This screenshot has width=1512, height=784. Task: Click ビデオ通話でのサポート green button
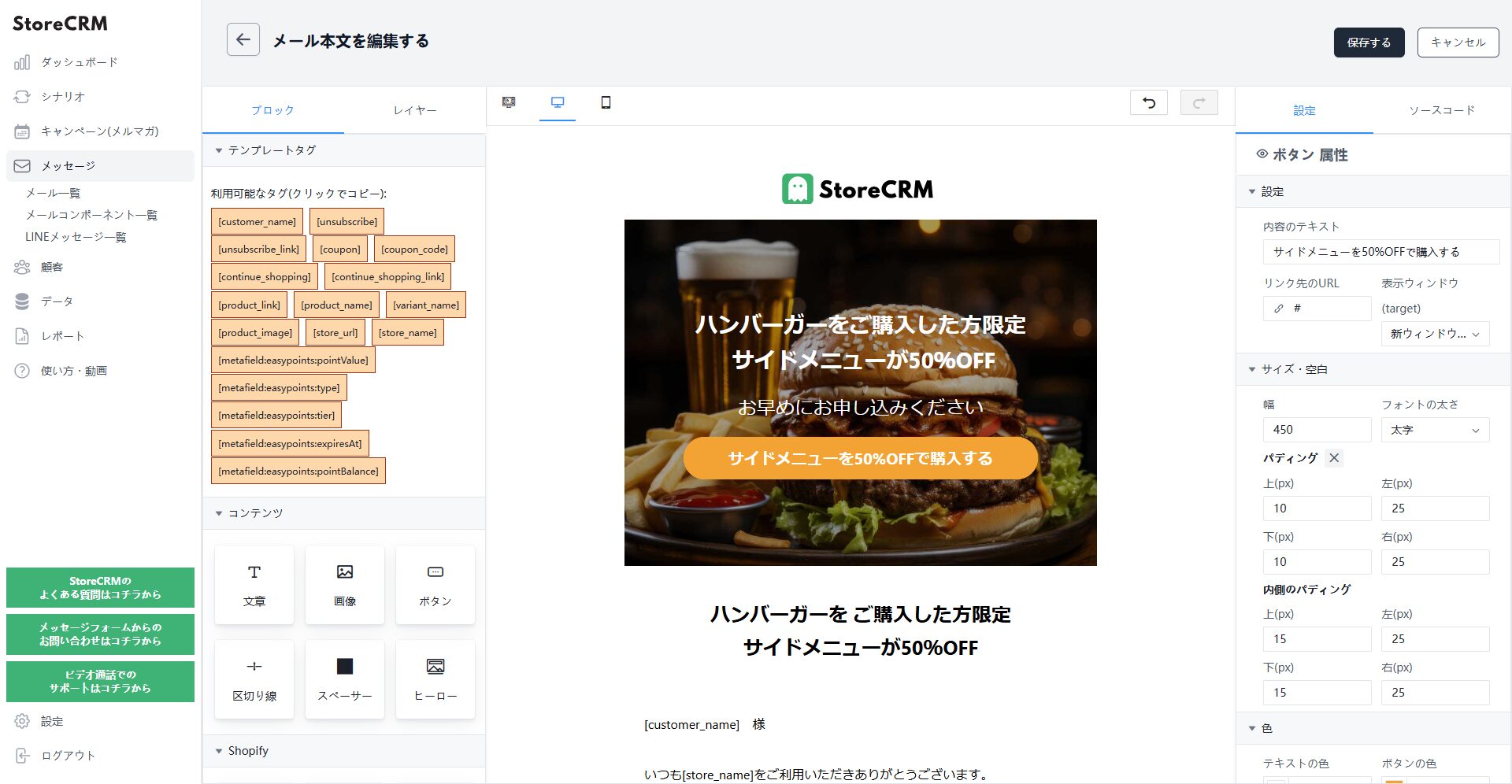coord(100,681)
